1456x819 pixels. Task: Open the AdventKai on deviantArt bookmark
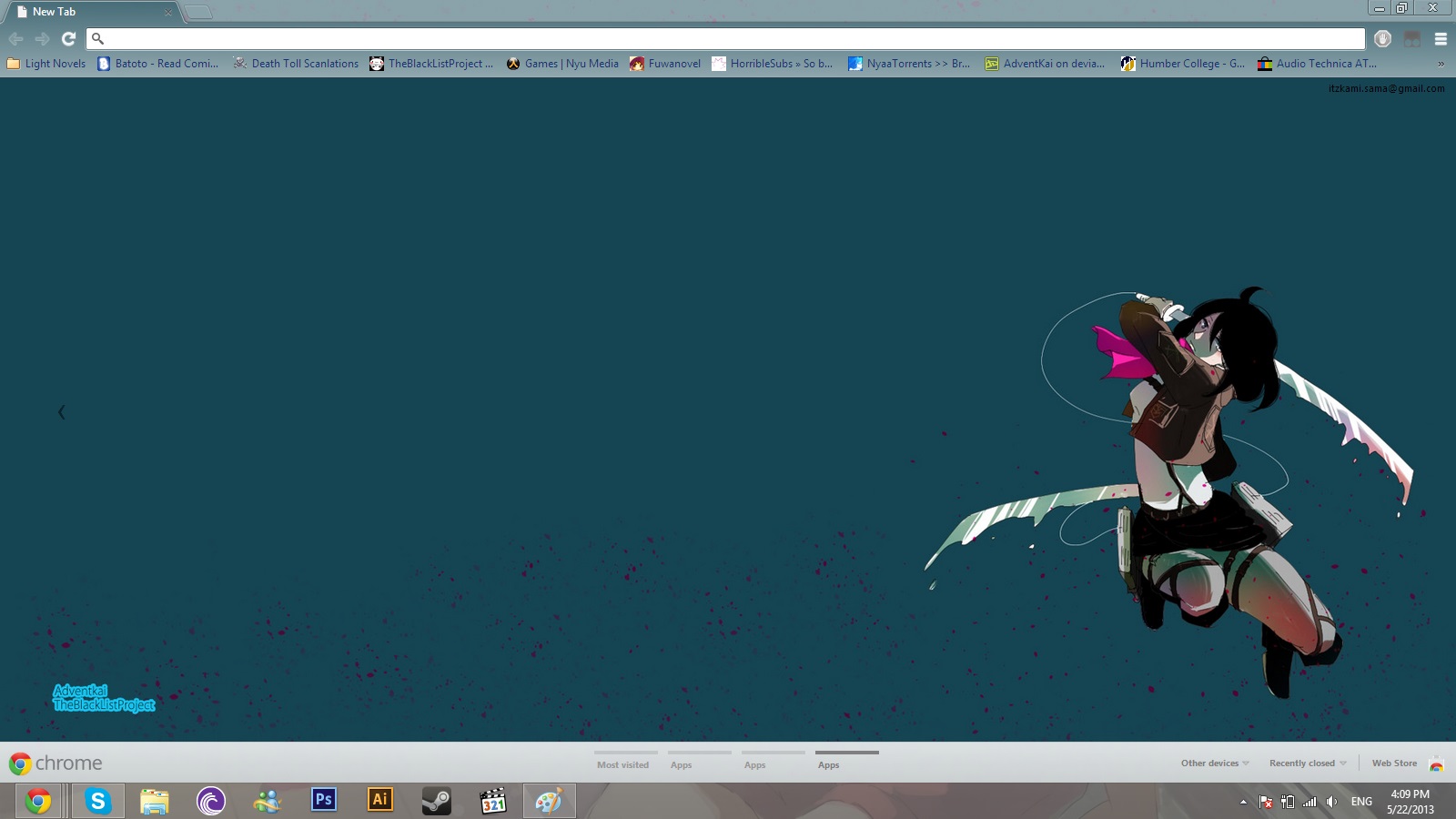click(1045, 64)
